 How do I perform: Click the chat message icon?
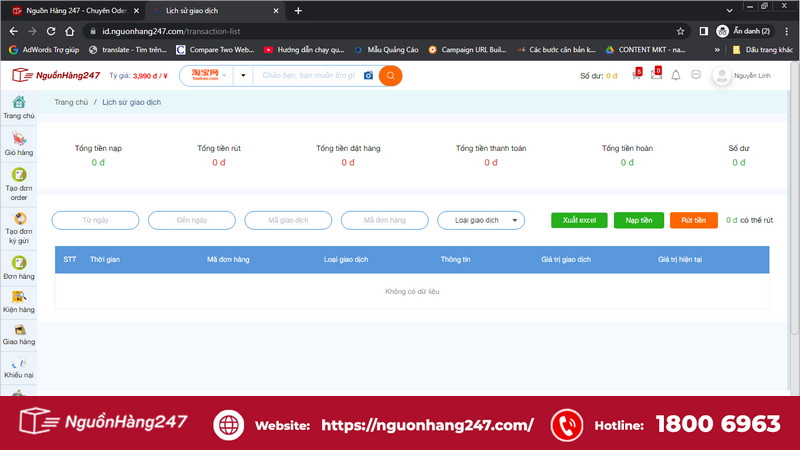pos(696,75)
